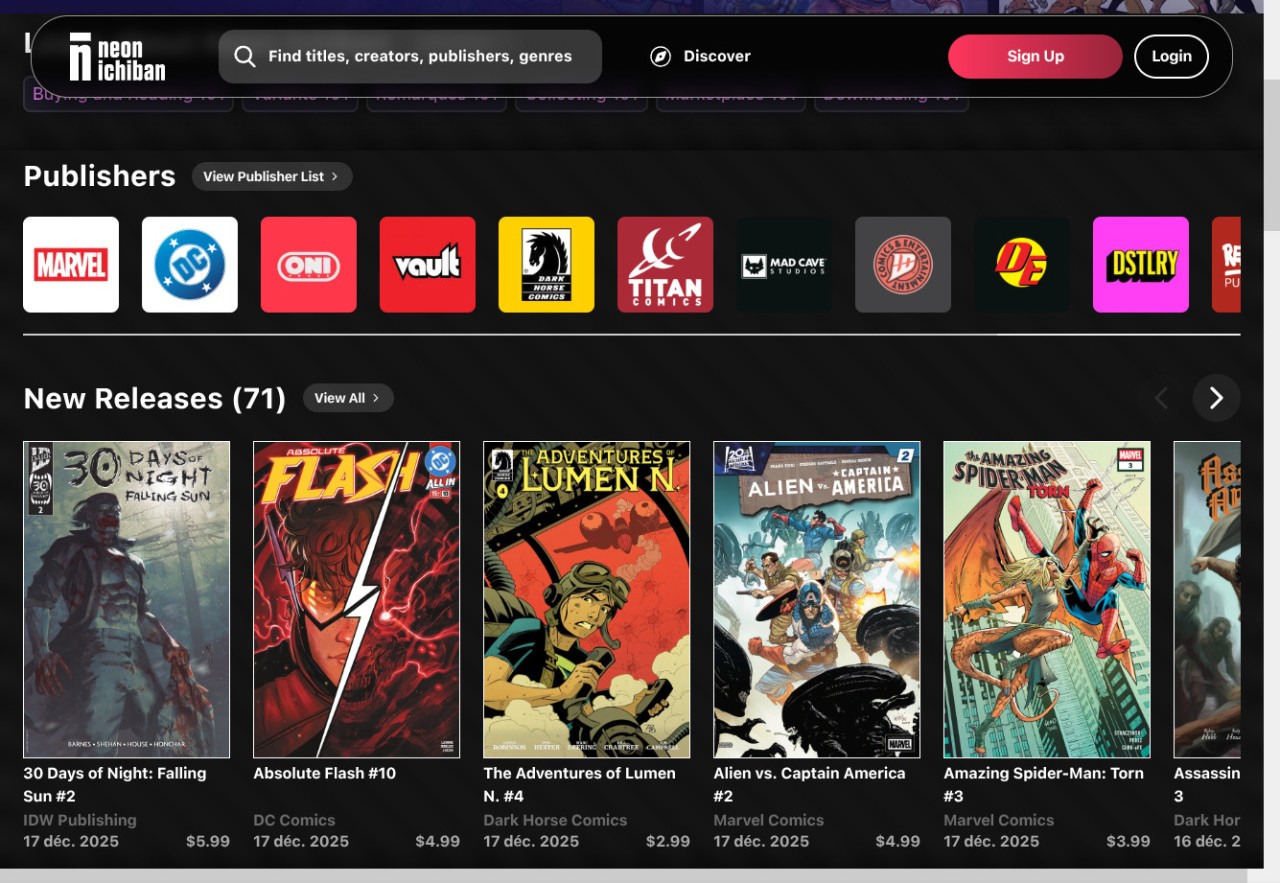Expand View All new releases

[347, 398]
